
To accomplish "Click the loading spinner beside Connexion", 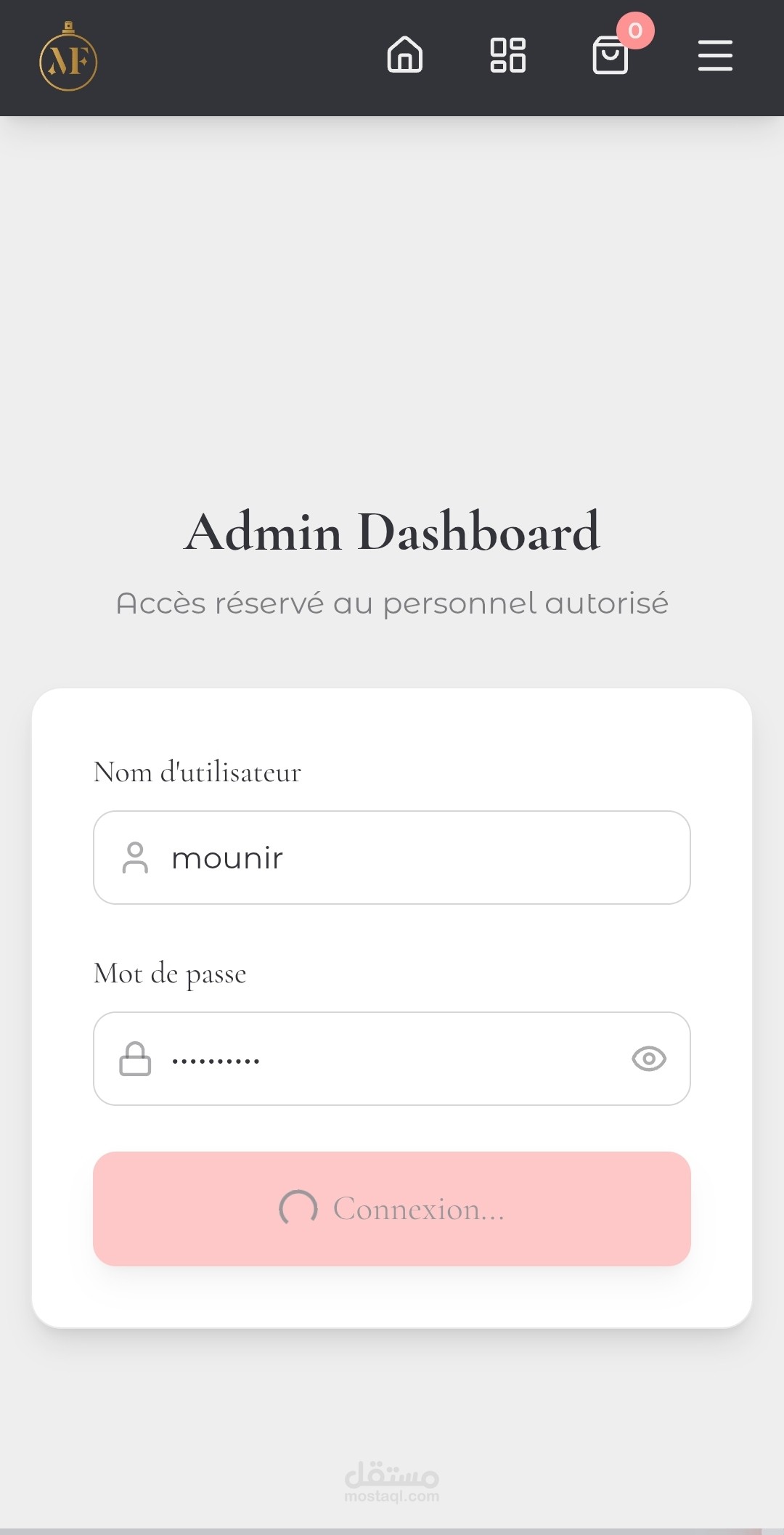I will click(x=298, y=1208).
